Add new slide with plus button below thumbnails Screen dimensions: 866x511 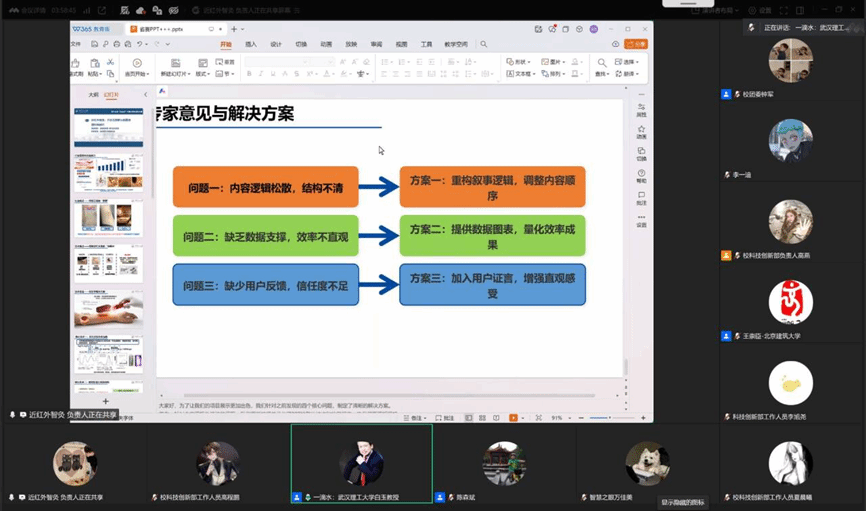pyautogui.click(x=105, y=401)
